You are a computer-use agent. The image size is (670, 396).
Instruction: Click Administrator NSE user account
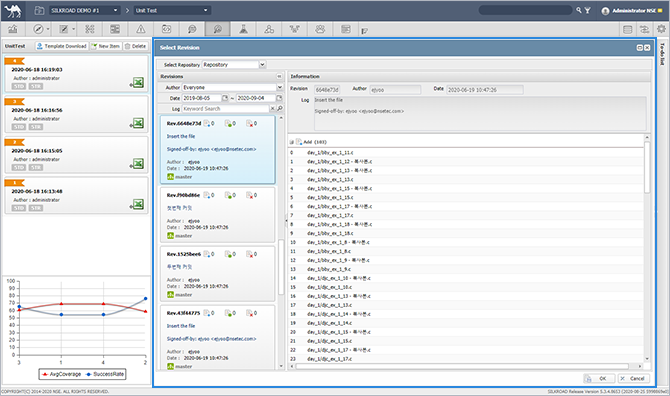(x=632, y=10)
